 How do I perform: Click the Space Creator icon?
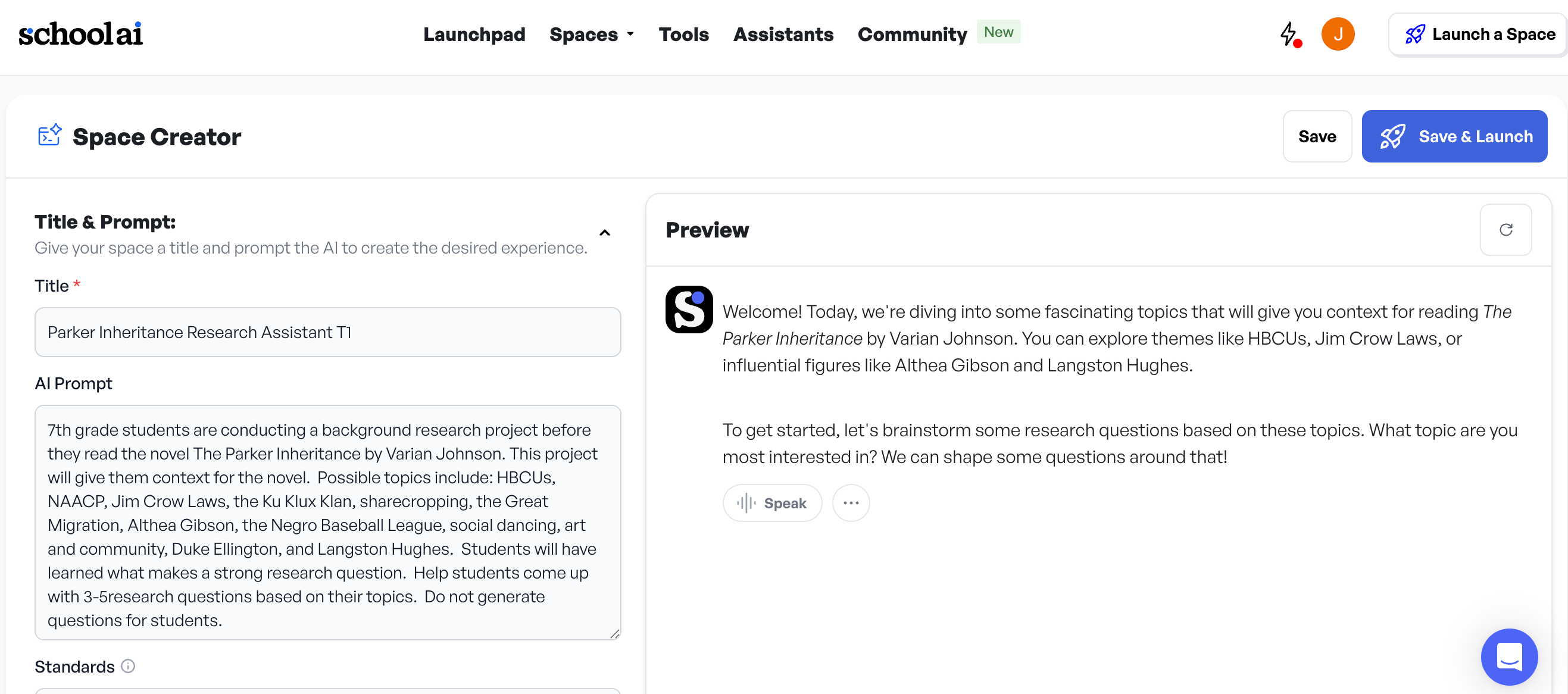(49, 136)
